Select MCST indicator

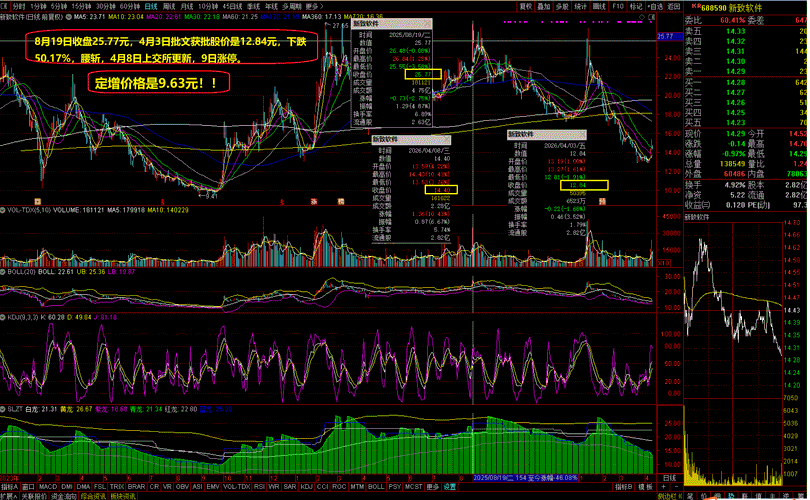pyautogui.click(x=413, y=487)
